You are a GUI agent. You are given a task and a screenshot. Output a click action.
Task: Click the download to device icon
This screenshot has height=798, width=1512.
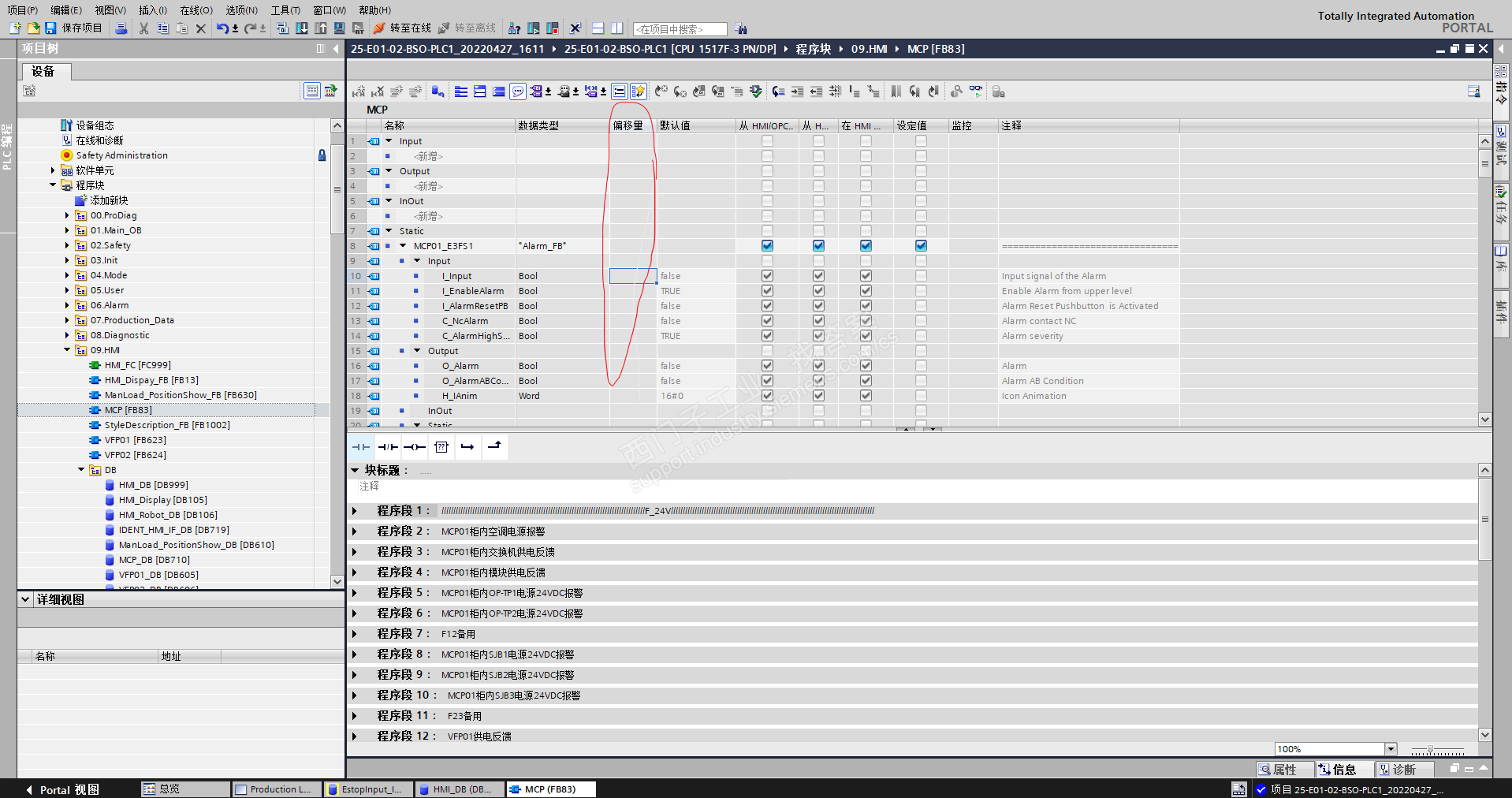point(302,28)
